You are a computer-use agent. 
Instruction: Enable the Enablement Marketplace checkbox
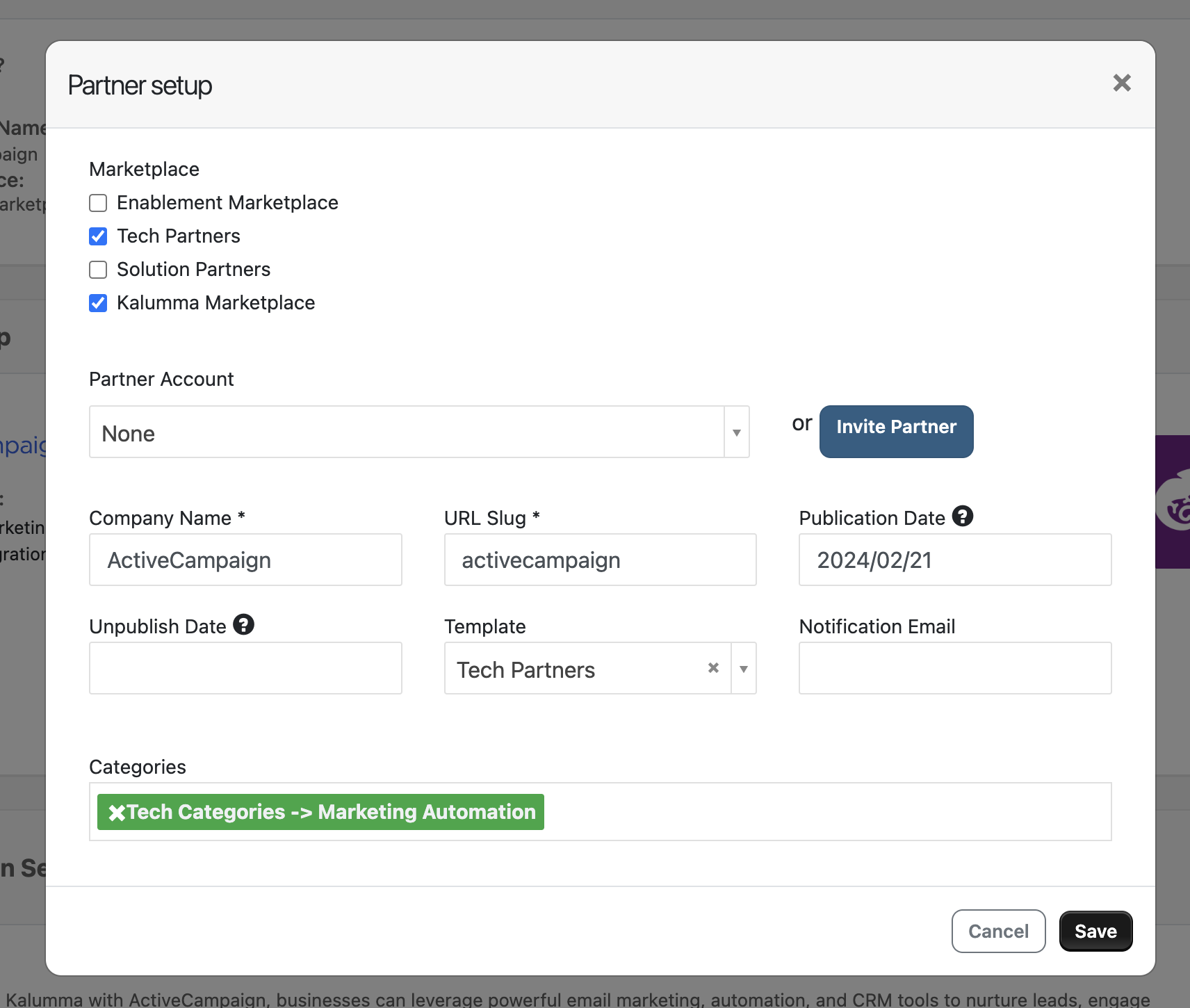click(98, 203)
